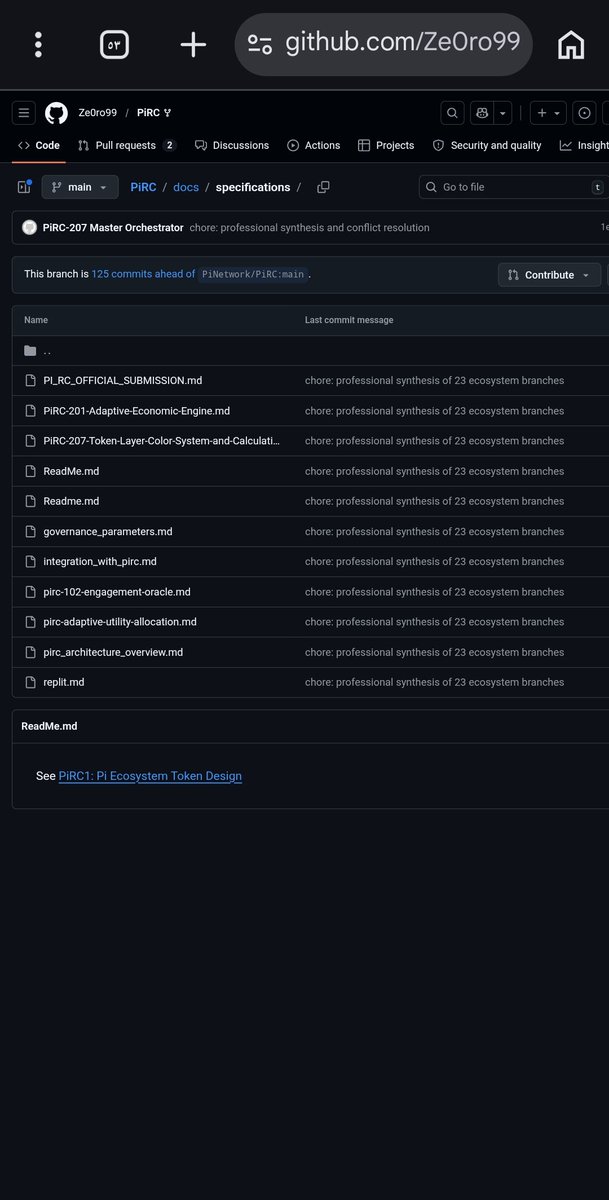Click file icon beside pirc_architecture_overview.md
This screenshot has height=1200, width=609.
30,652
